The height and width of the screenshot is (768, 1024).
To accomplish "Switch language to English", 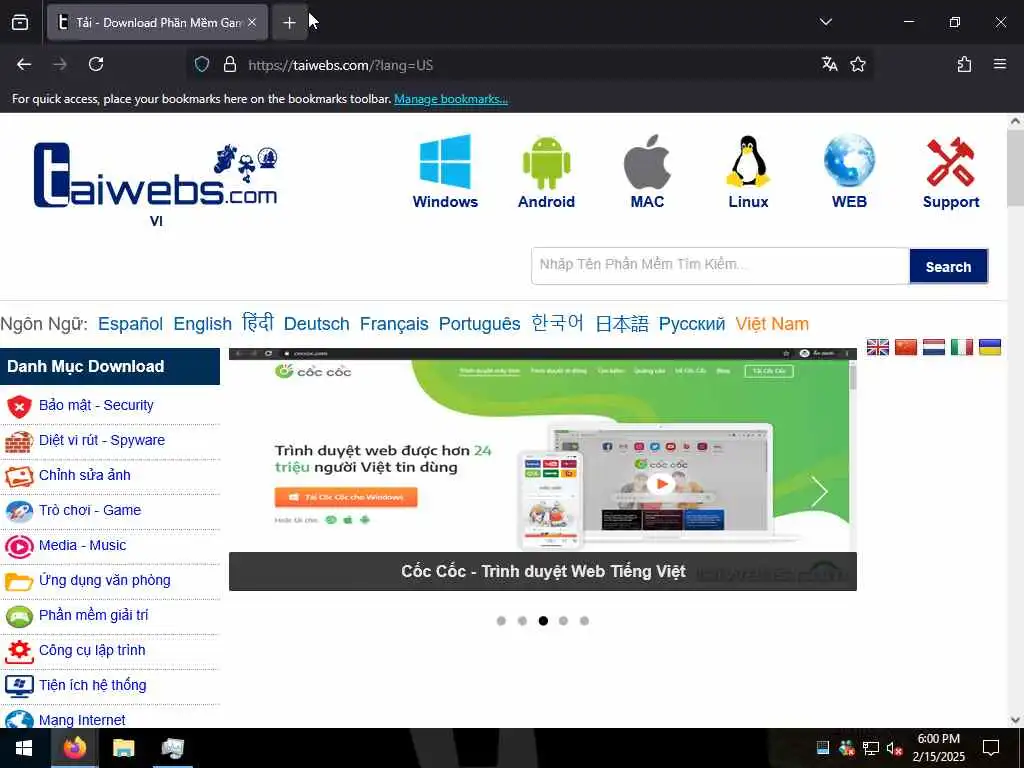I will tap(202, 324).
